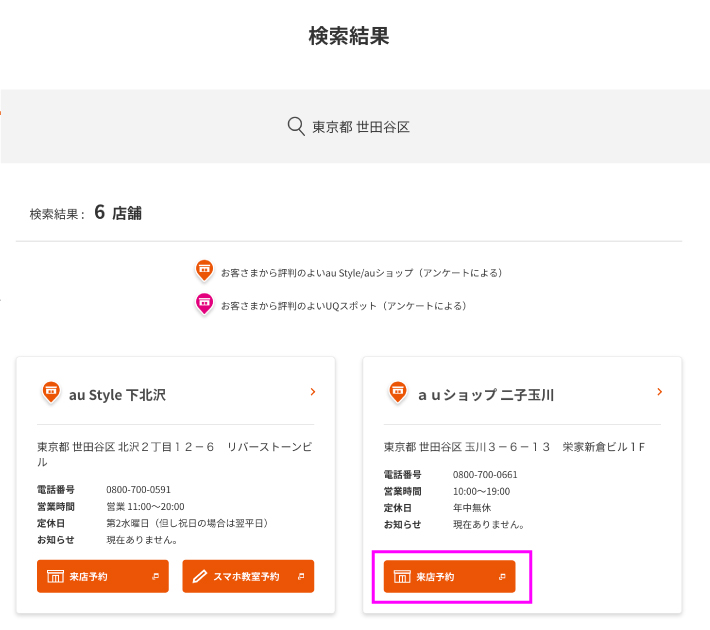Expand auショップ 二子玉川 details chevron
The width and height of the screenshot is (710, 630).
coord(660,392)
